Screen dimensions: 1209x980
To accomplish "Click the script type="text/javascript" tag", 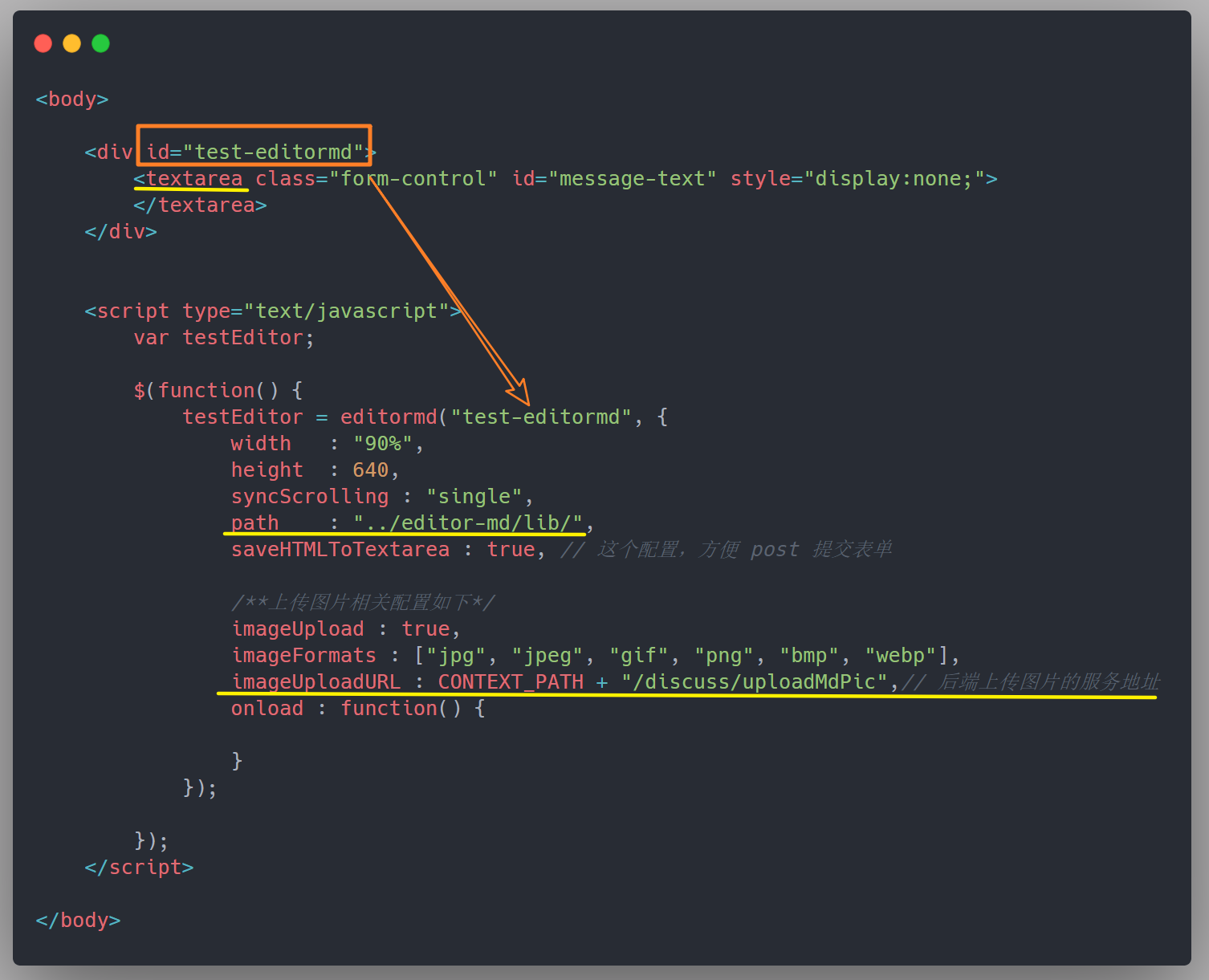I will coord(273,311).
